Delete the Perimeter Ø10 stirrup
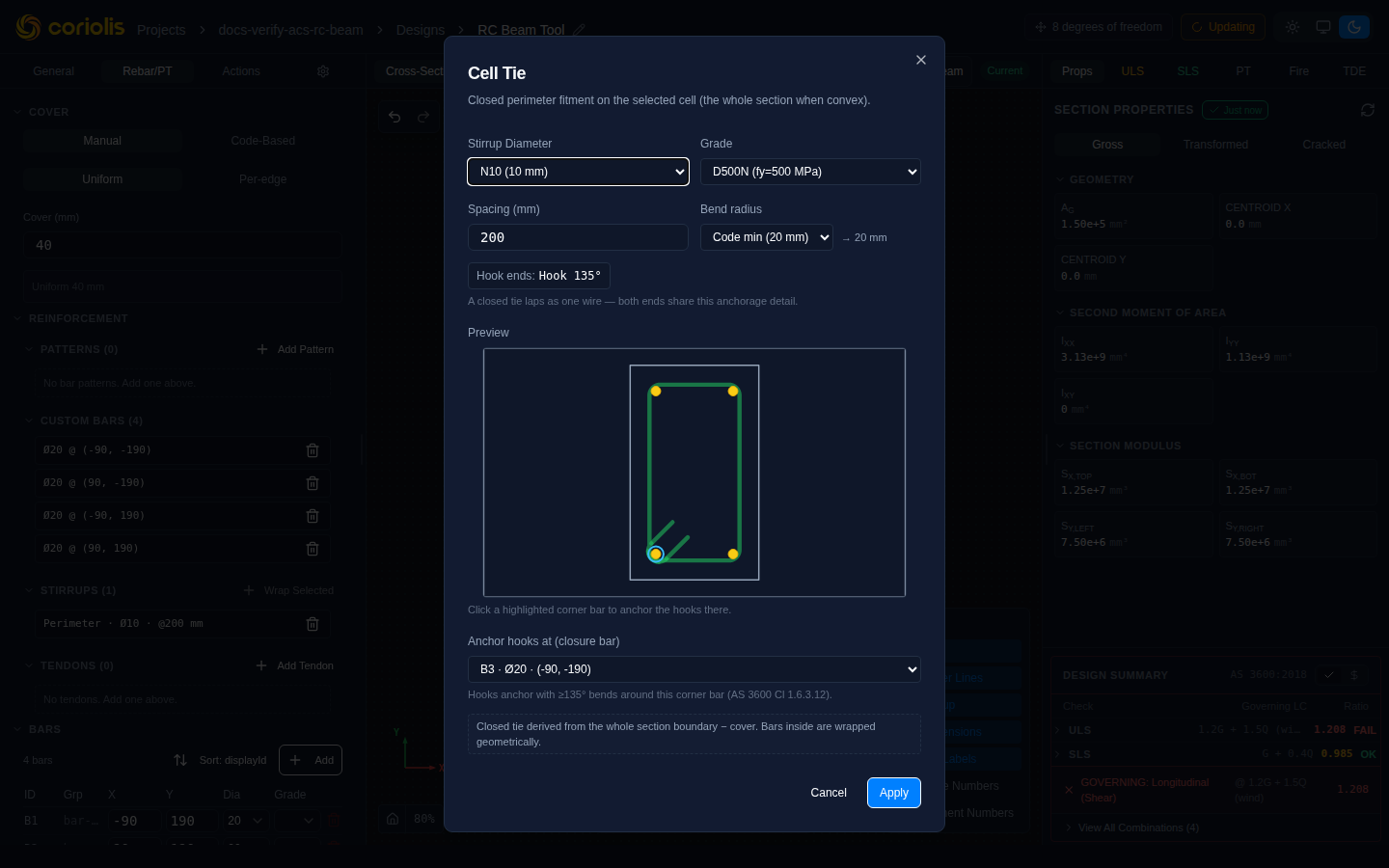 click(313, 624)
